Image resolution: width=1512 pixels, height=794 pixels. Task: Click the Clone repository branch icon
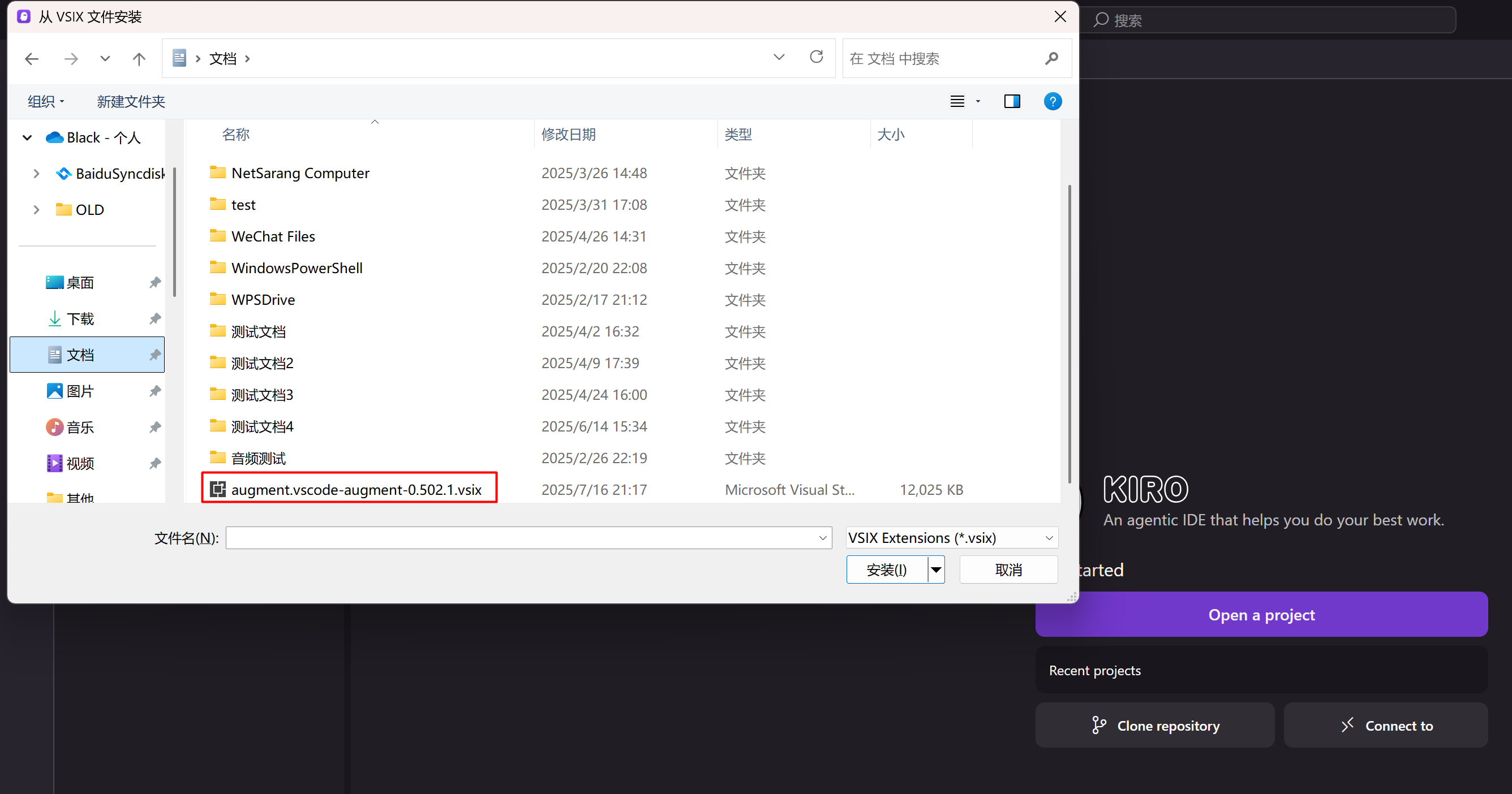click(1098, 725)
